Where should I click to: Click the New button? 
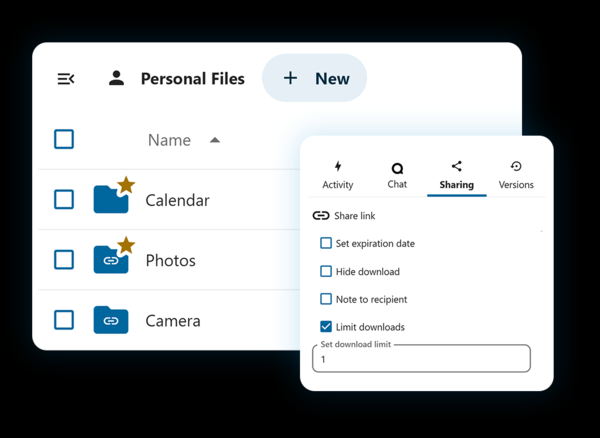[314, 78]
